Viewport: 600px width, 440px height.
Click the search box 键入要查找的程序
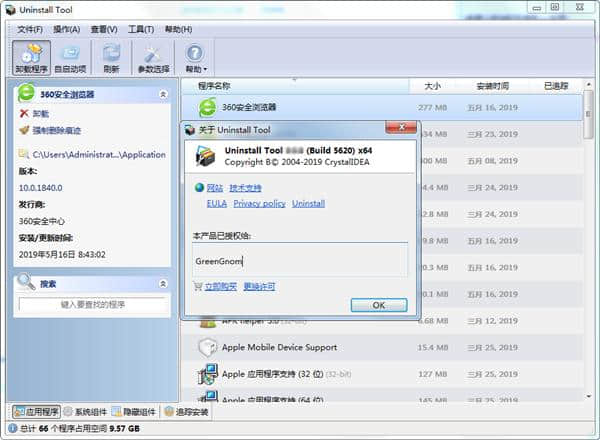(93, 305)
